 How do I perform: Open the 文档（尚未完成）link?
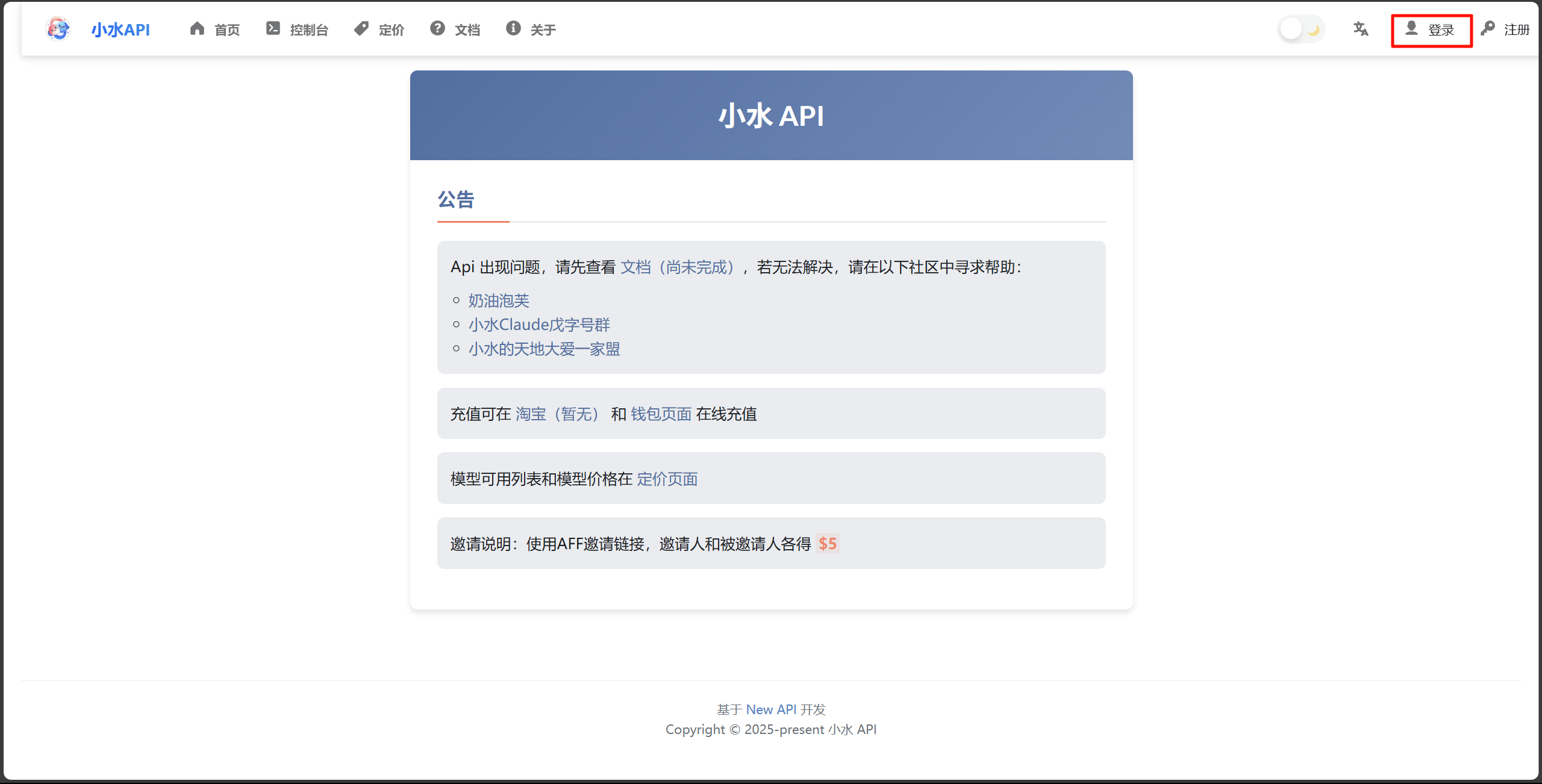tap(678, 267)
